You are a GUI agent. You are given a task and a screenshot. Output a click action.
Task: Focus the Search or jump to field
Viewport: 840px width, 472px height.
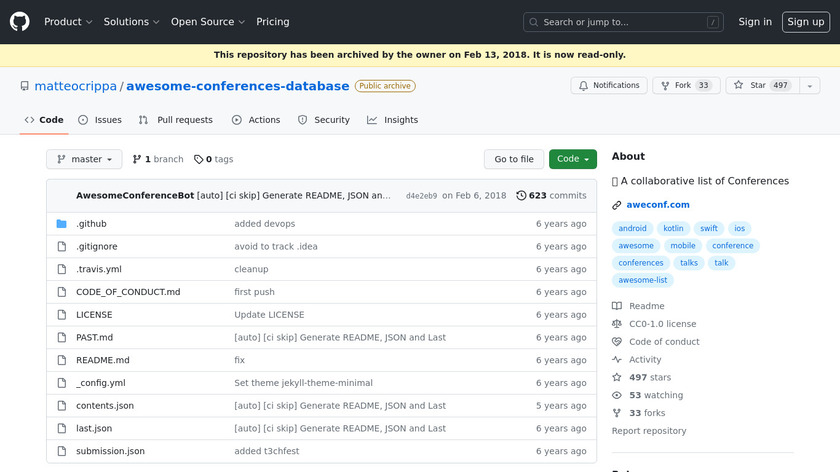click(622, 22)
